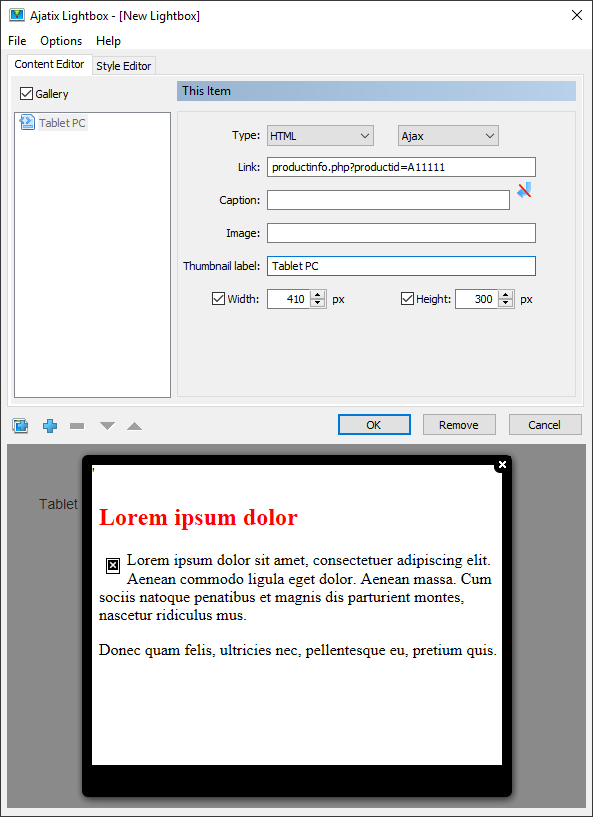The image size is (593, 817).
Task: Open the File menu
Action: pos(17,41)
